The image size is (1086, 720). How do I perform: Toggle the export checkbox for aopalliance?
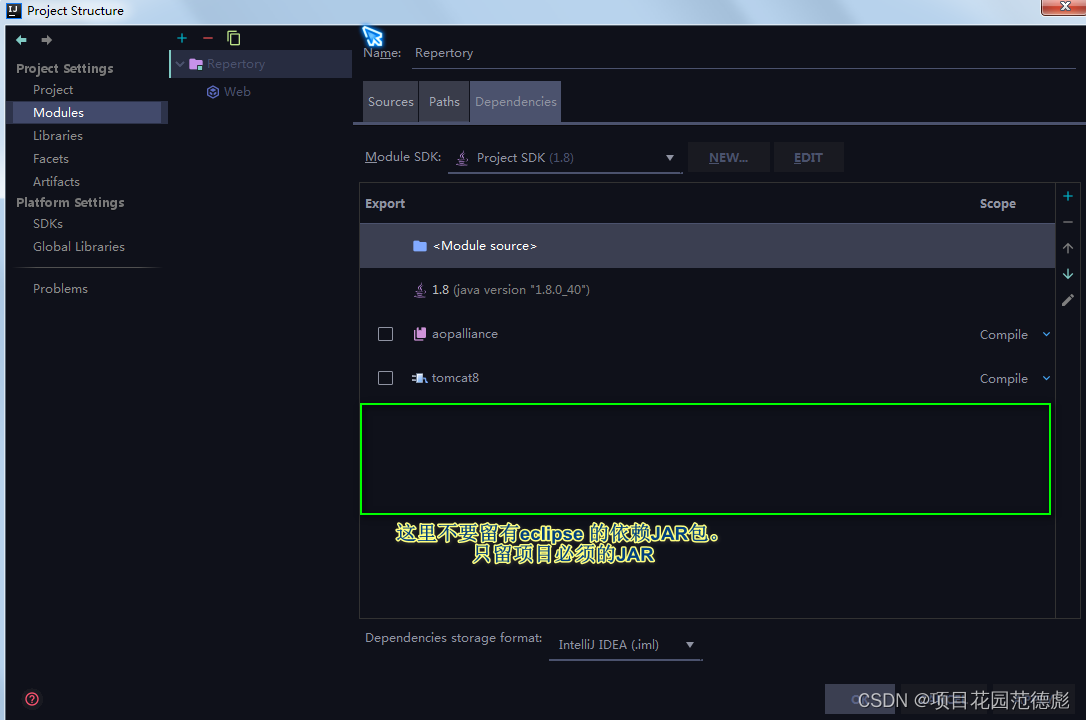[386, 334]
